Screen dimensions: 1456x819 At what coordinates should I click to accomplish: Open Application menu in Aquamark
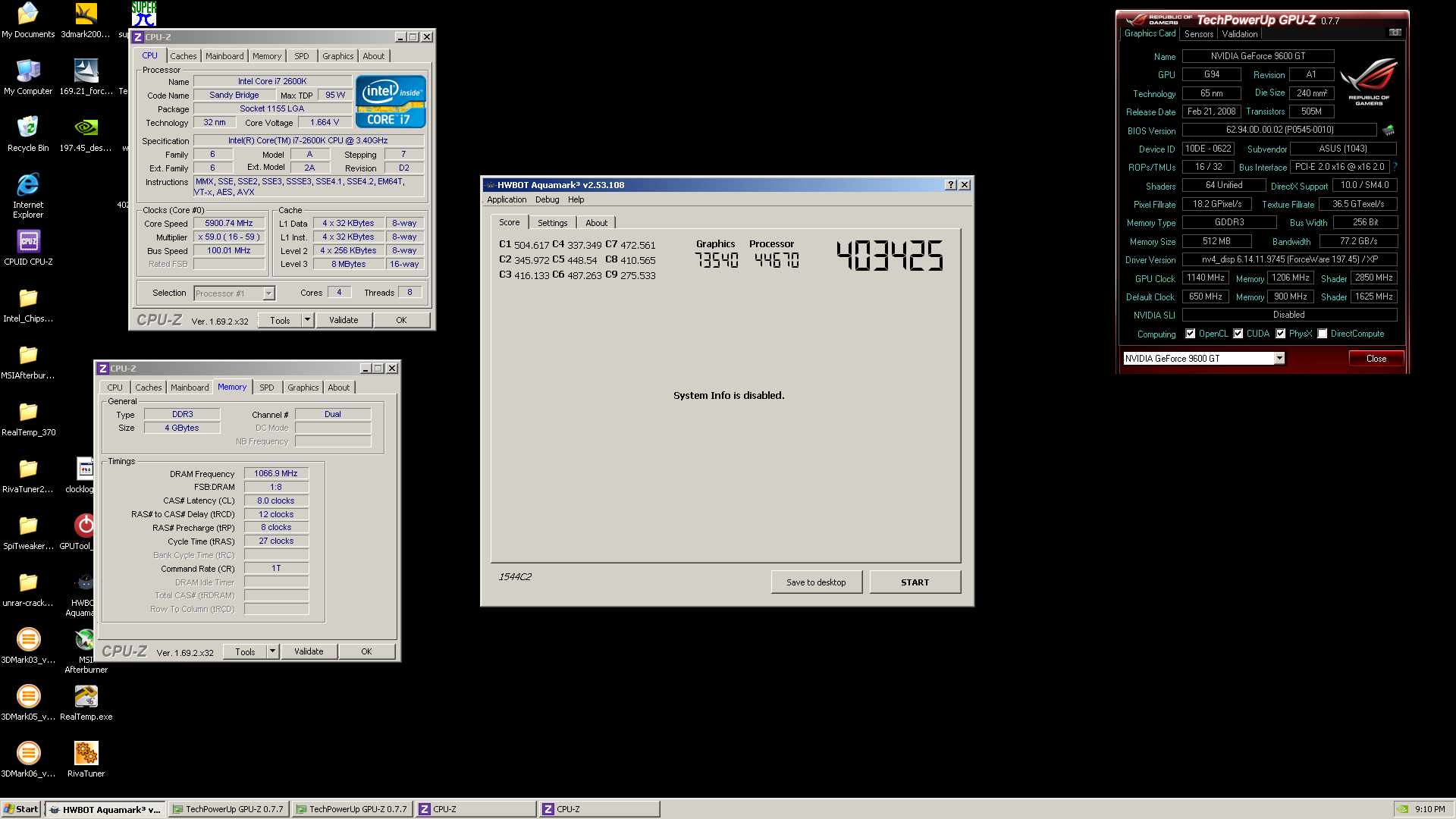tap(507, 199)
